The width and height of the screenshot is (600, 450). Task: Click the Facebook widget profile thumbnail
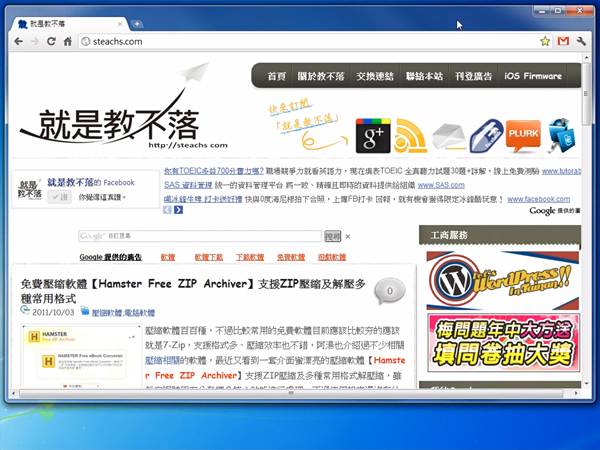(29, 189)
